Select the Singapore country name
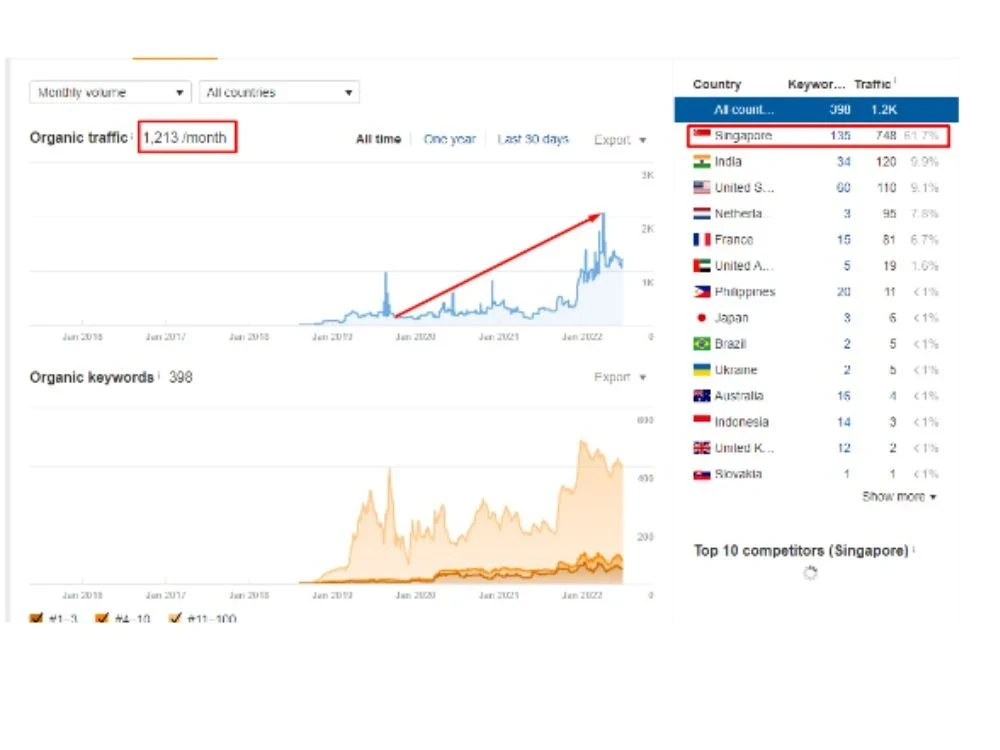This screenshot has width=1000, height=750. tap(743, 135)
